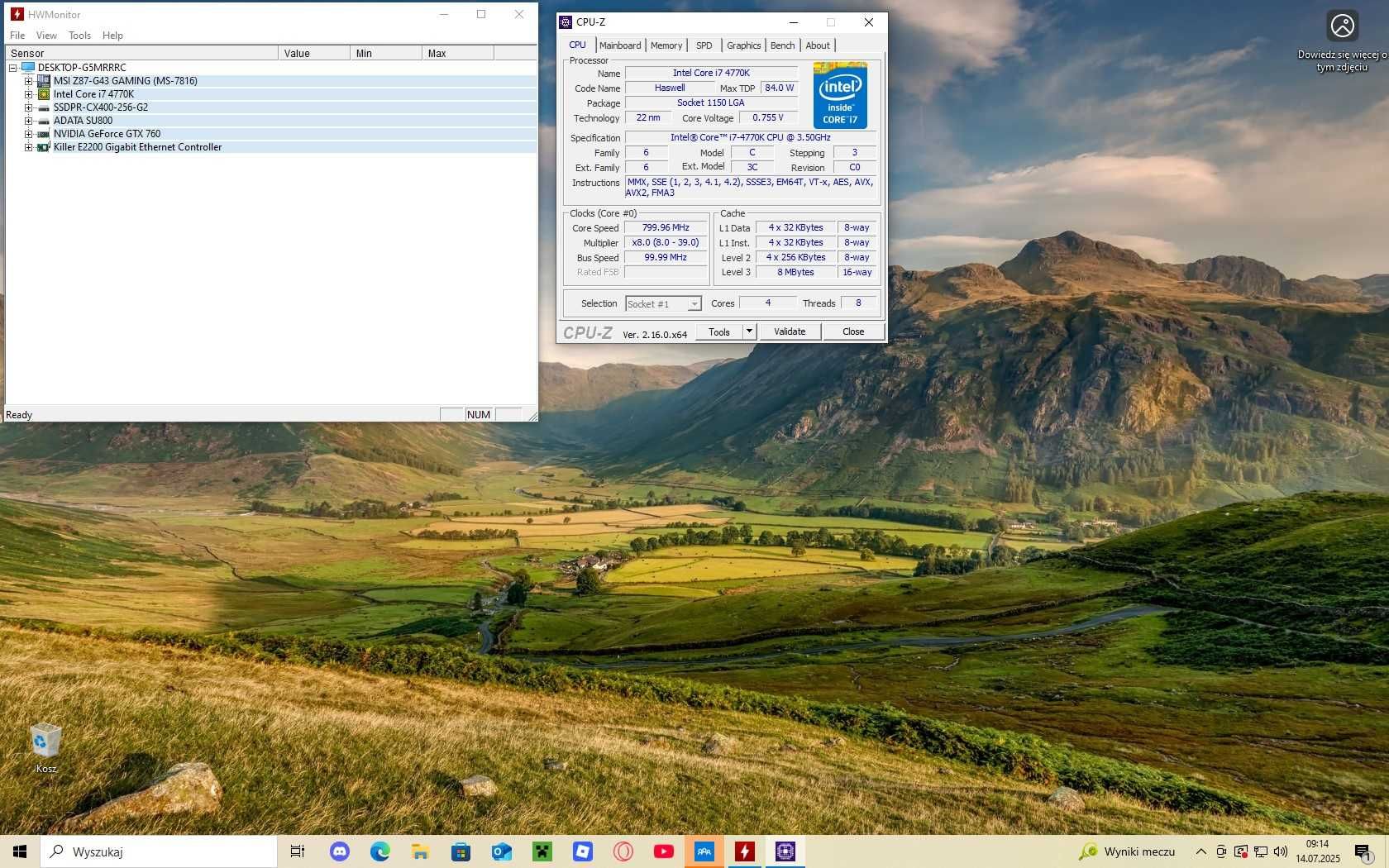Image resolution: width=1389 pixels, height=868 pixels.
Task: Open HWMonitor View menu
Action: [x=46, y=36]
